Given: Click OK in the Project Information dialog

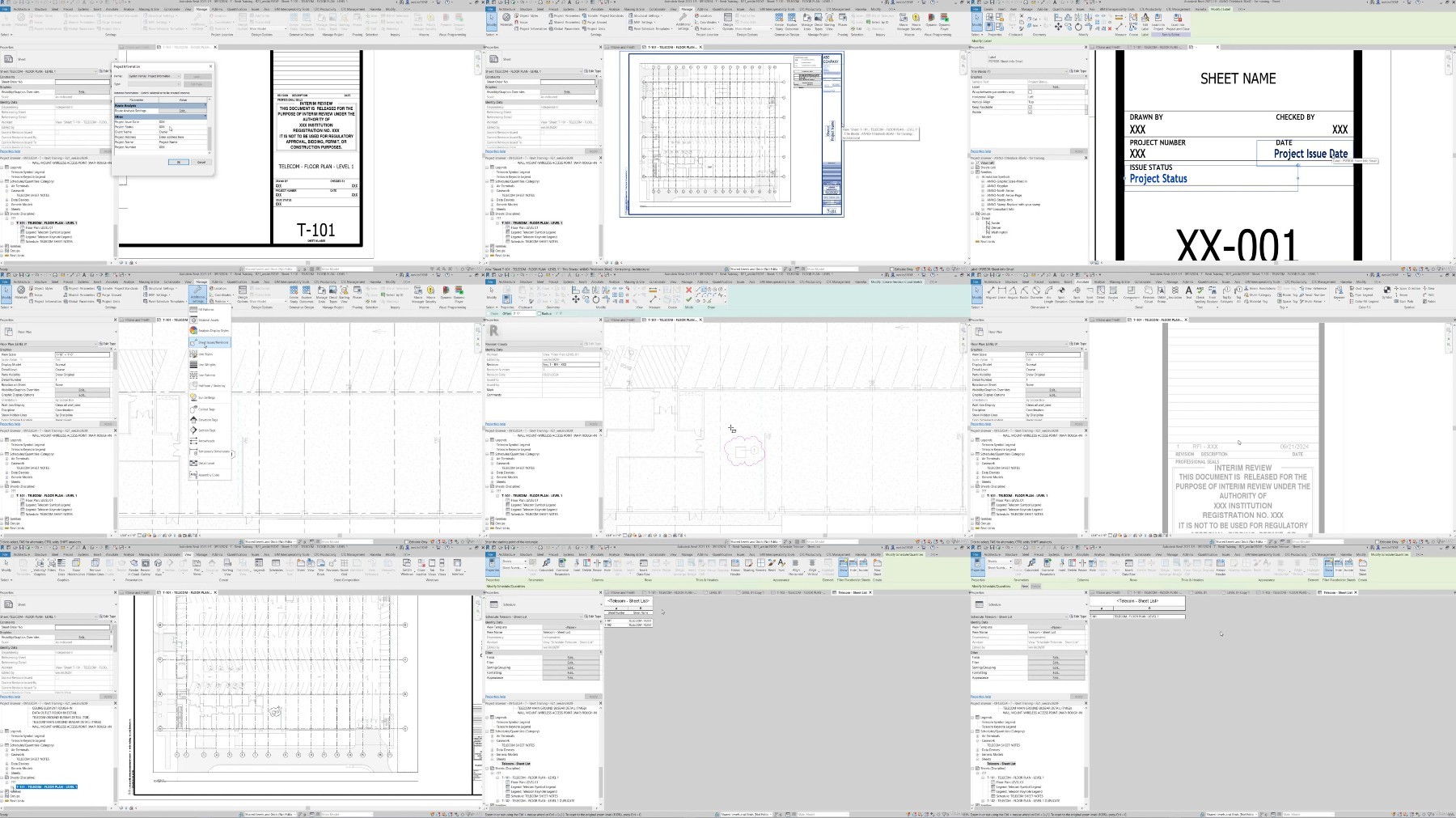Looking at the screenshot, I should pos(179,162).
